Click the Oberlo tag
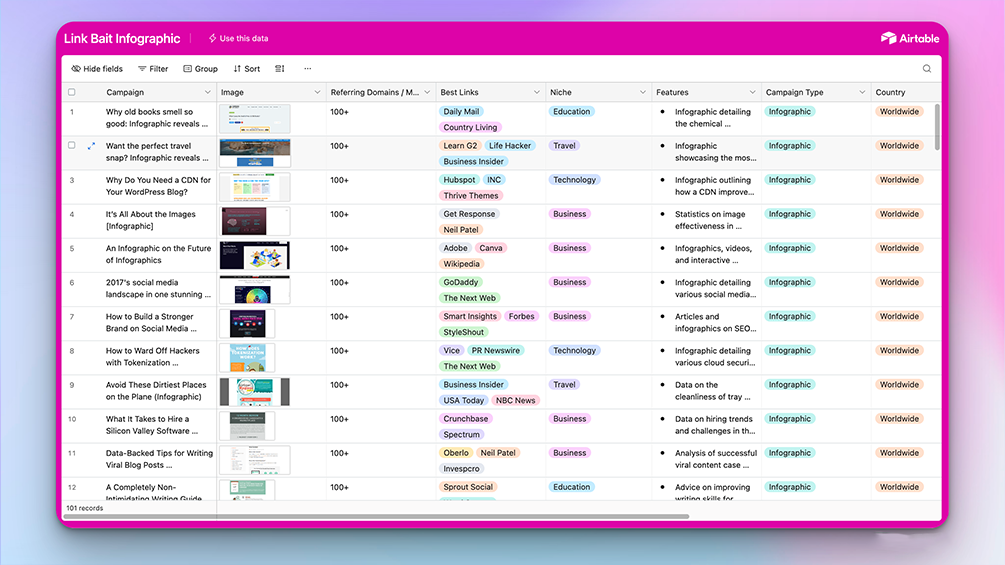Viewport: 1005px width, 565px height. tap(456, 453)
